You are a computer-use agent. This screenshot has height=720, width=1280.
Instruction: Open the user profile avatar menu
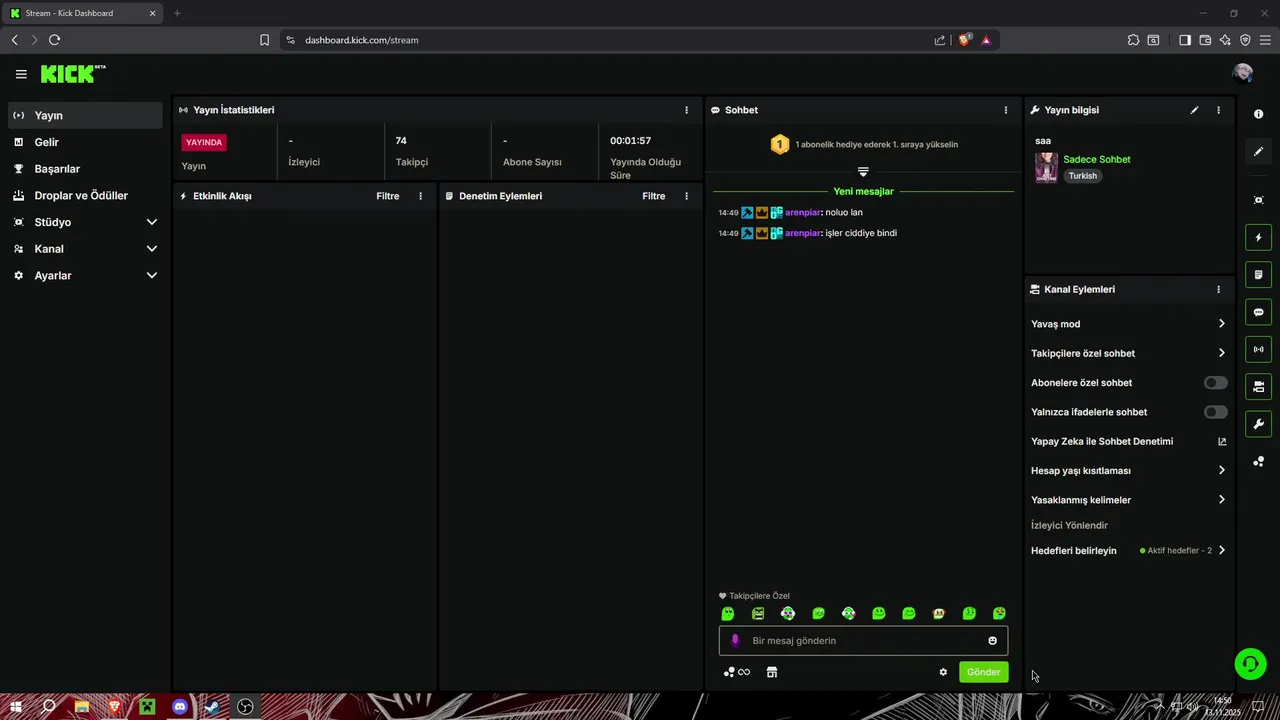click(x=1243, y=73)
